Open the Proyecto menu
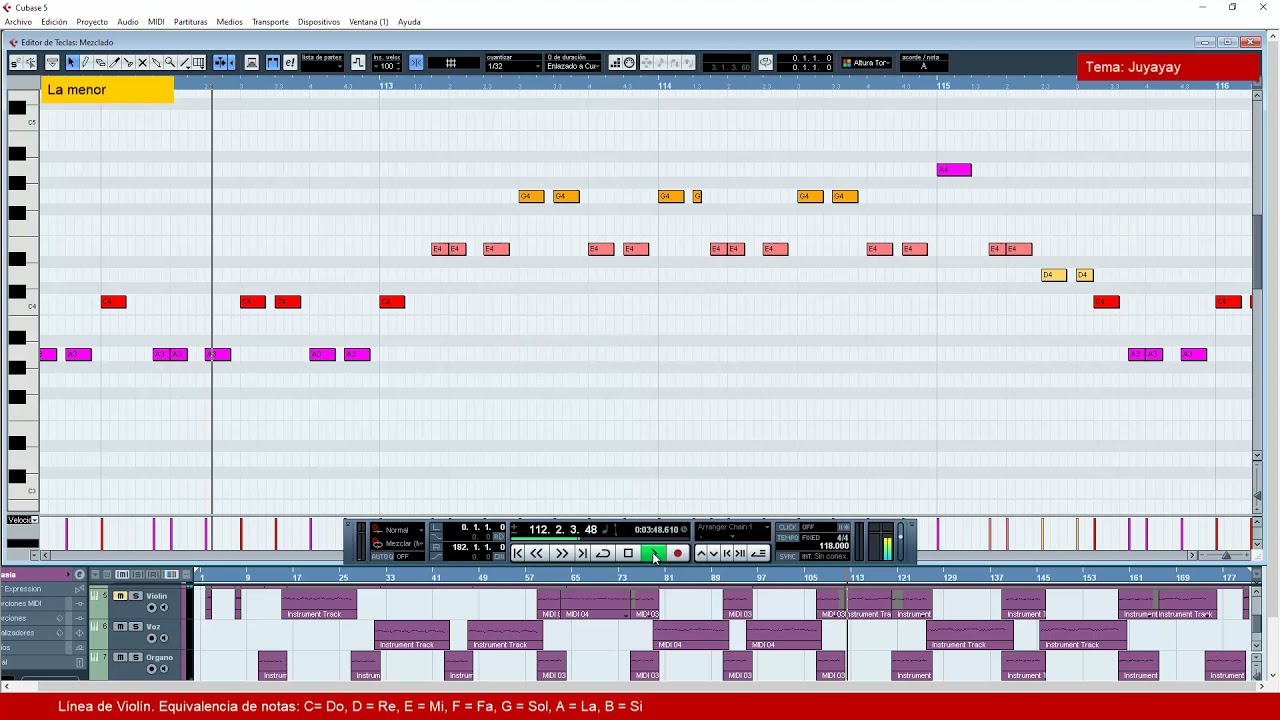This screenshot has width=1280, height=720. click(x=92, y=22)
